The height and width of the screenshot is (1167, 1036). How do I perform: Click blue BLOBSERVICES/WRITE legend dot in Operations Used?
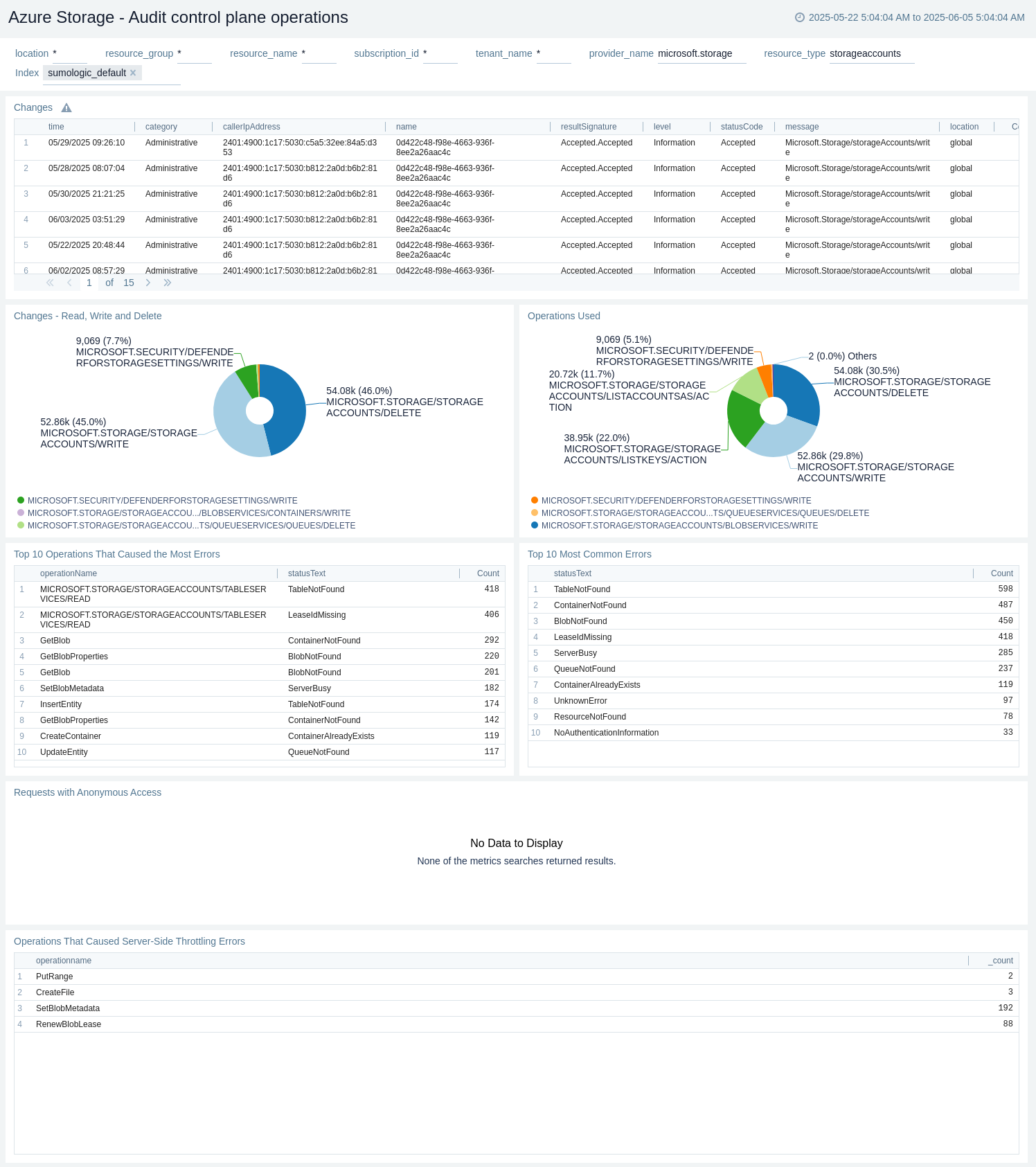tap(535, 525)
